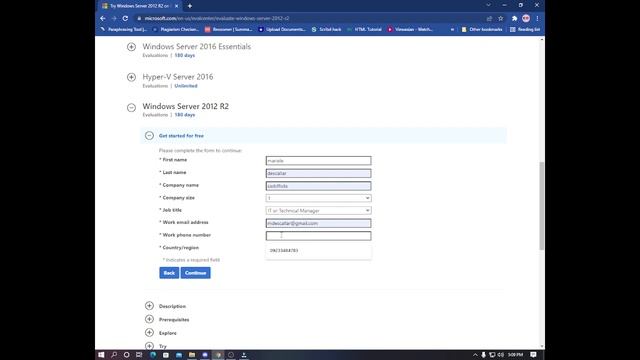Image resolution: width=640 pixels, height=360 pixels.
Task: Switch to Chrome on the taskbar
Action: point(218,355)
